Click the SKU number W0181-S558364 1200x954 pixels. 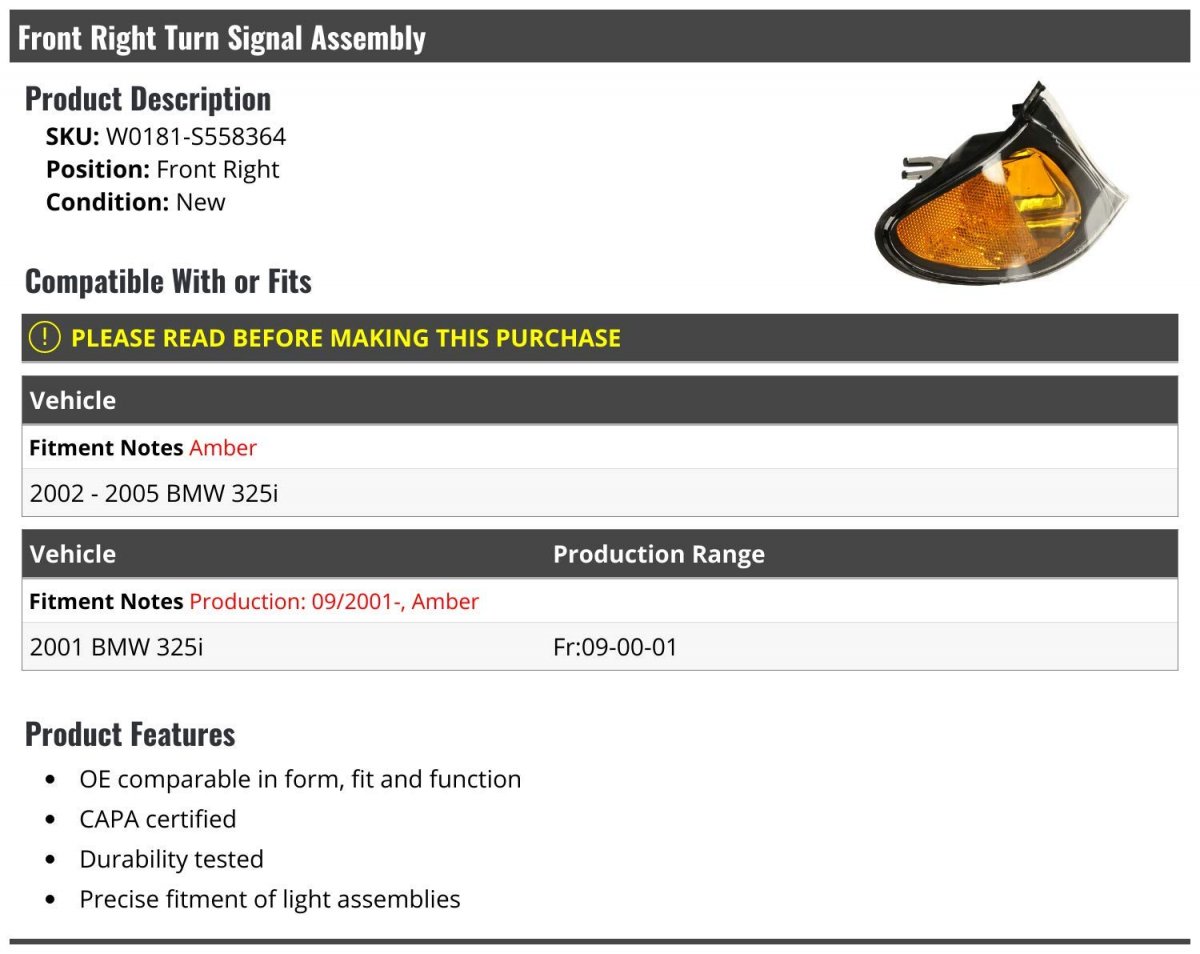[196, 137]
